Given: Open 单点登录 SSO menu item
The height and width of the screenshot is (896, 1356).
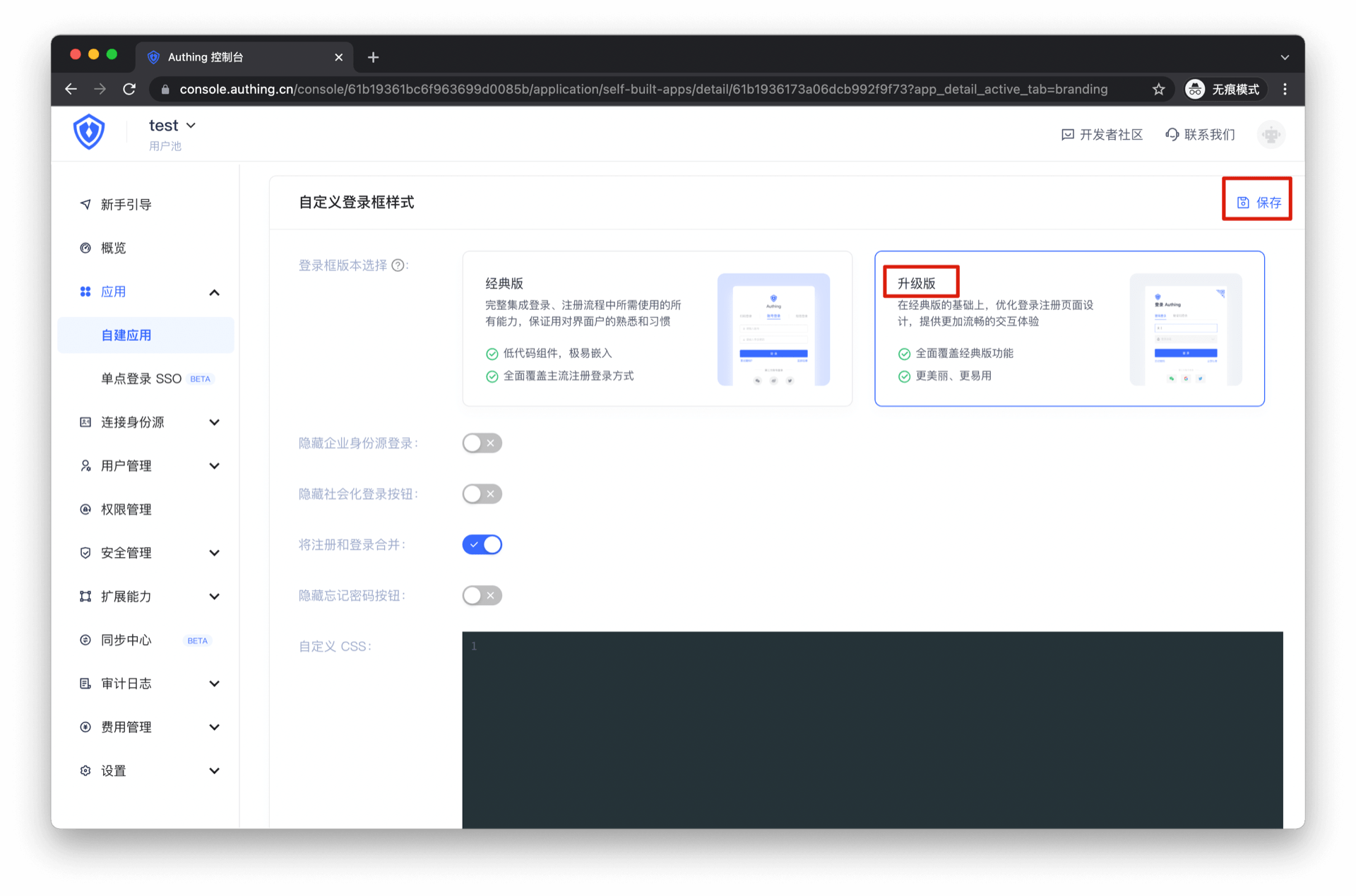Looking at the screenshot, I should click(x=141, y=379).
